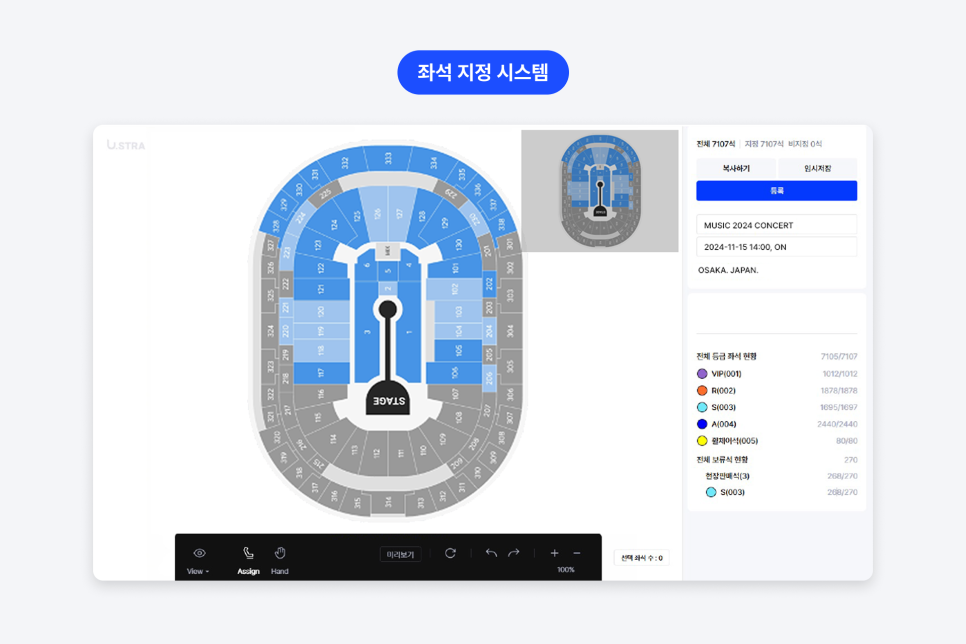Select the purple VIP(001) grade swatch

(702, 374)
